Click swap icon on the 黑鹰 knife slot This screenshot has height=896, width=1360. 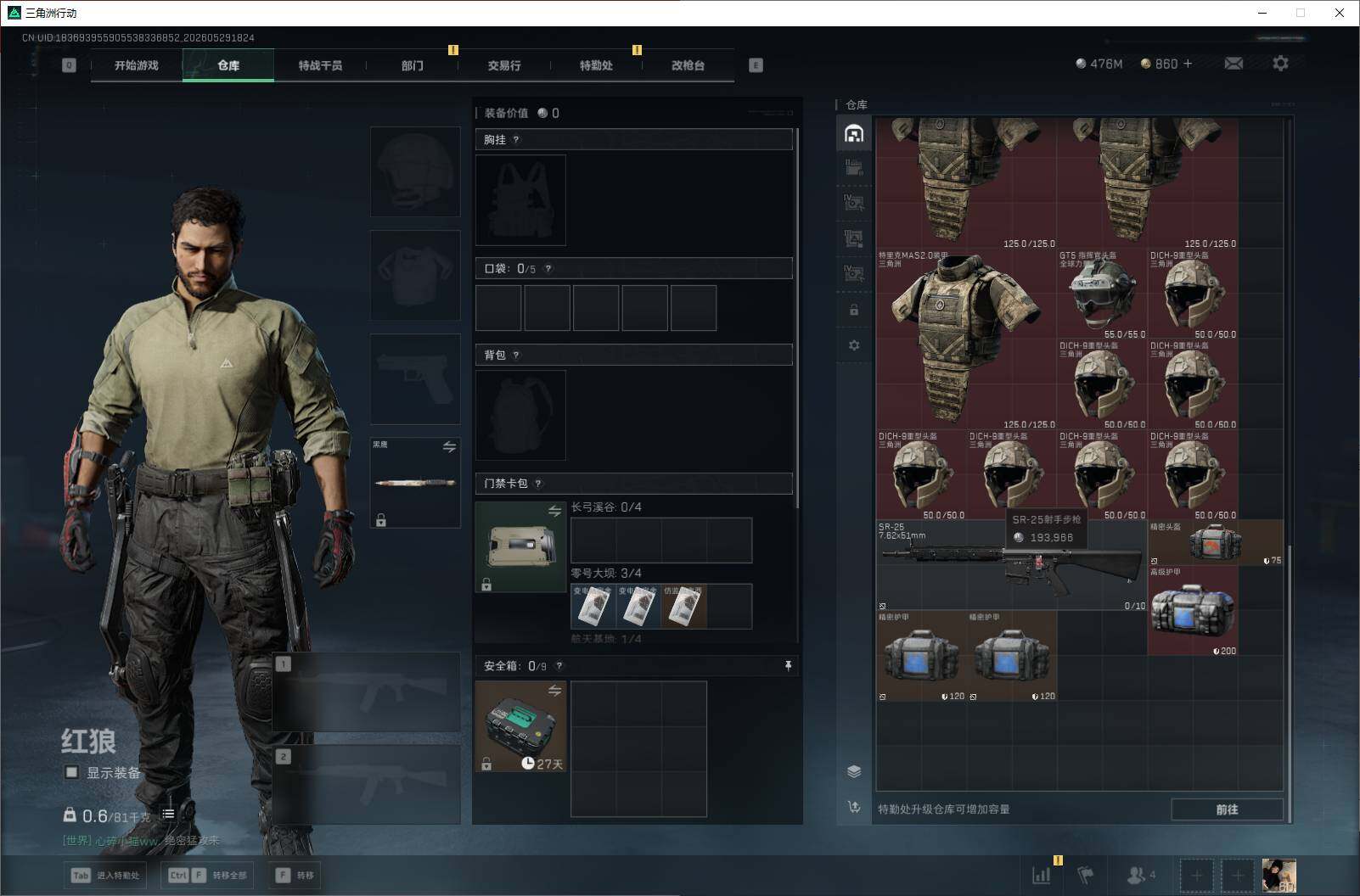tap(449, 446)
